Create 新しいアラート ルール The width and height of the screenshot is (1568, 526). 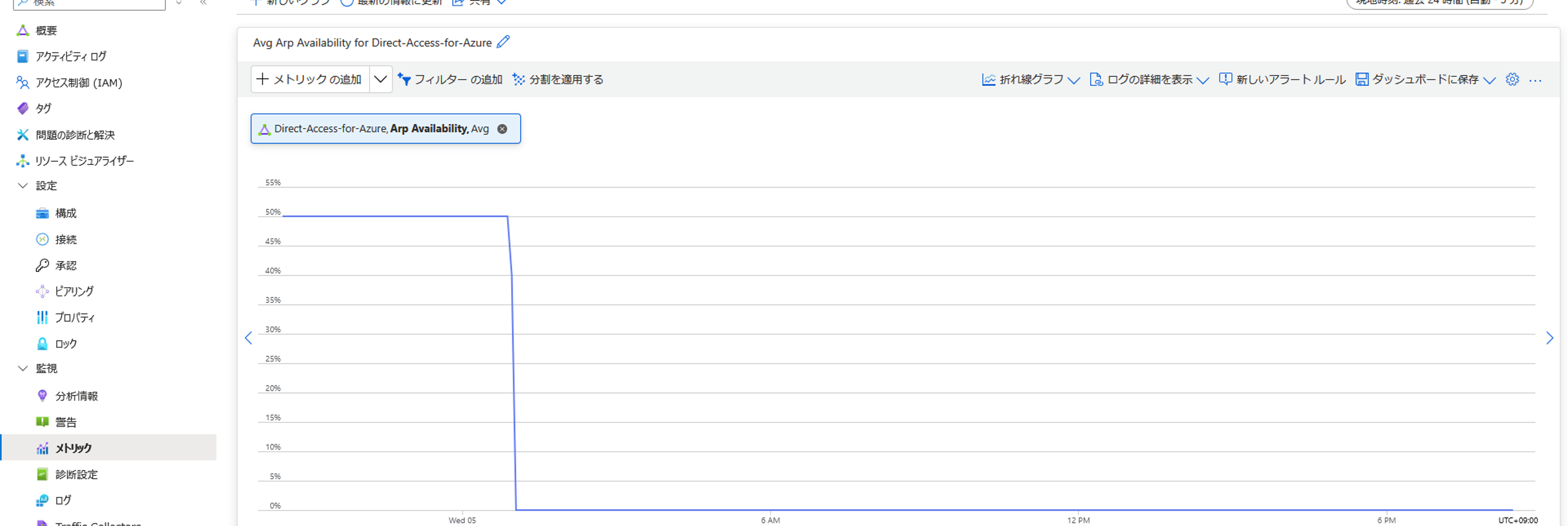coord(1283,80)
